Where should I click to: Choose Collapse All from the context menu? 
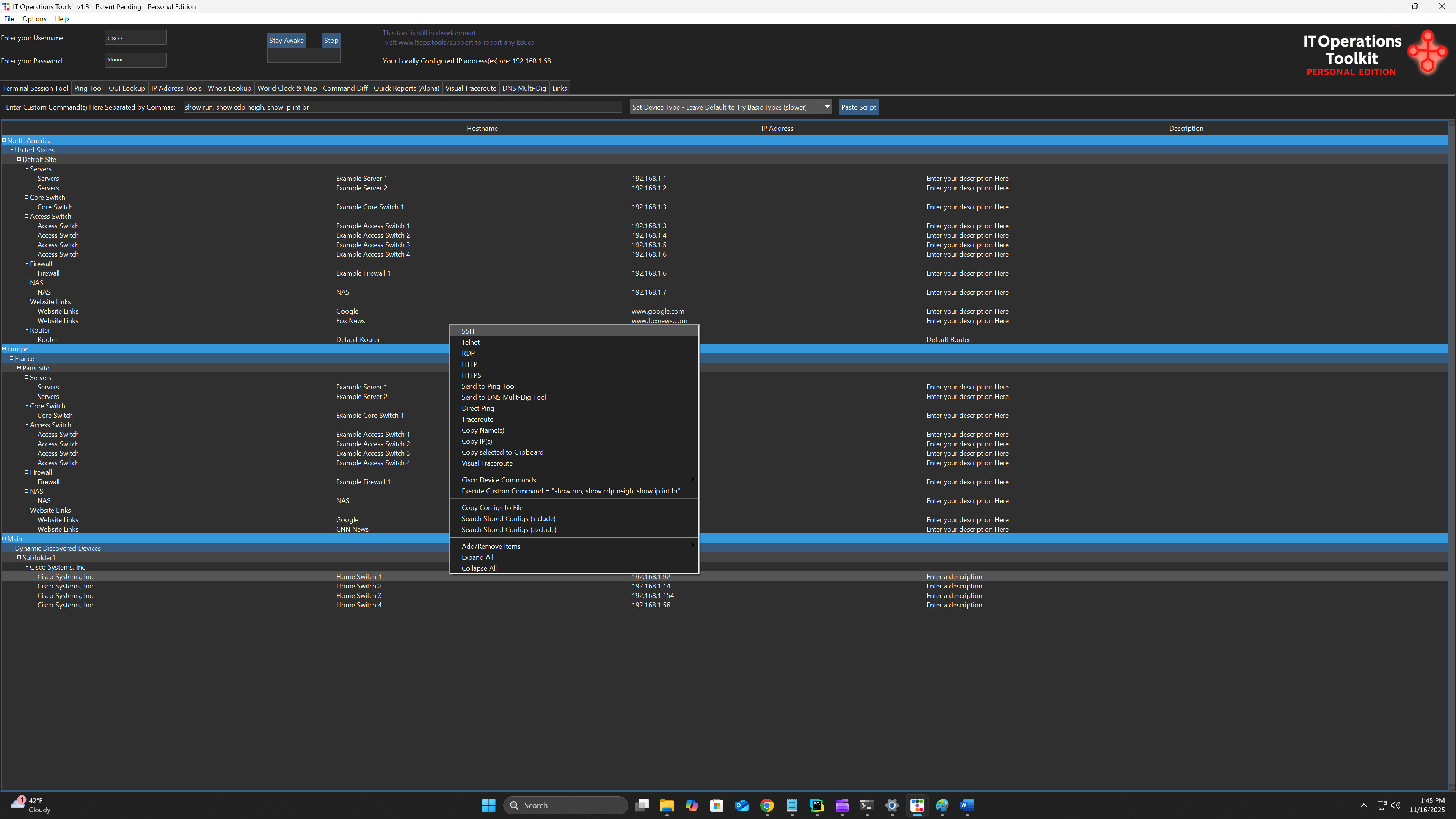(479, 568)
